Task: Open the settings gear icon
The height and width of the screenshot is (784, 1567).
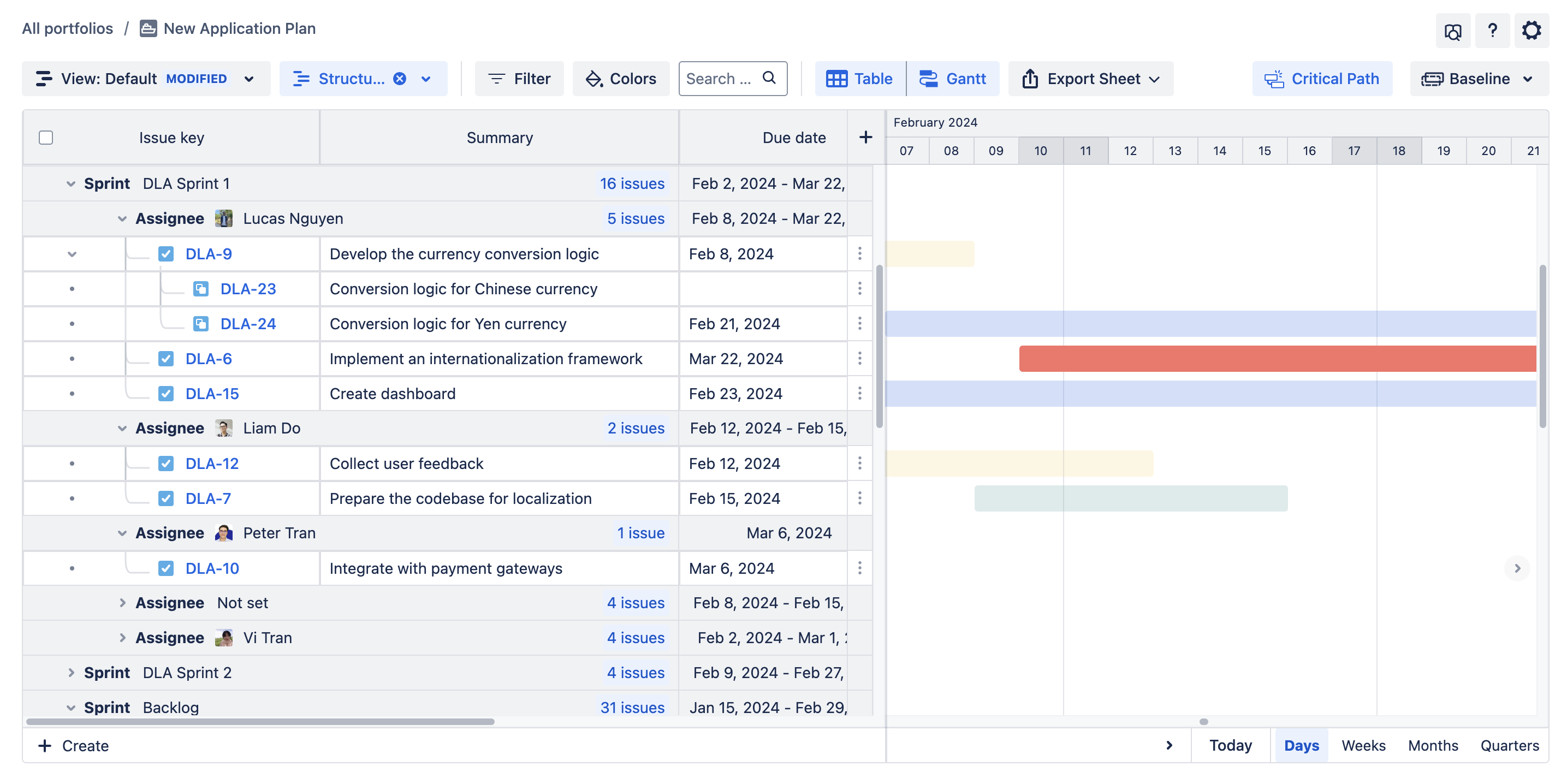Action: [x=1530, y=30]
